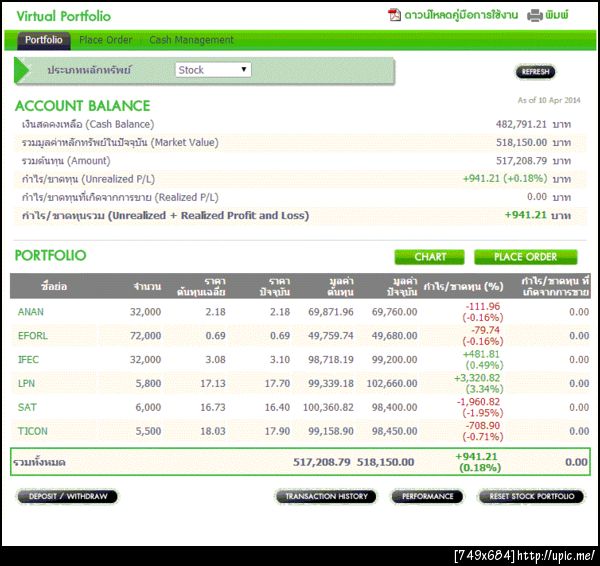This screenshot has height=566, width=600.
Task: Select the TICON stock symbol
Action: [33, 431]
